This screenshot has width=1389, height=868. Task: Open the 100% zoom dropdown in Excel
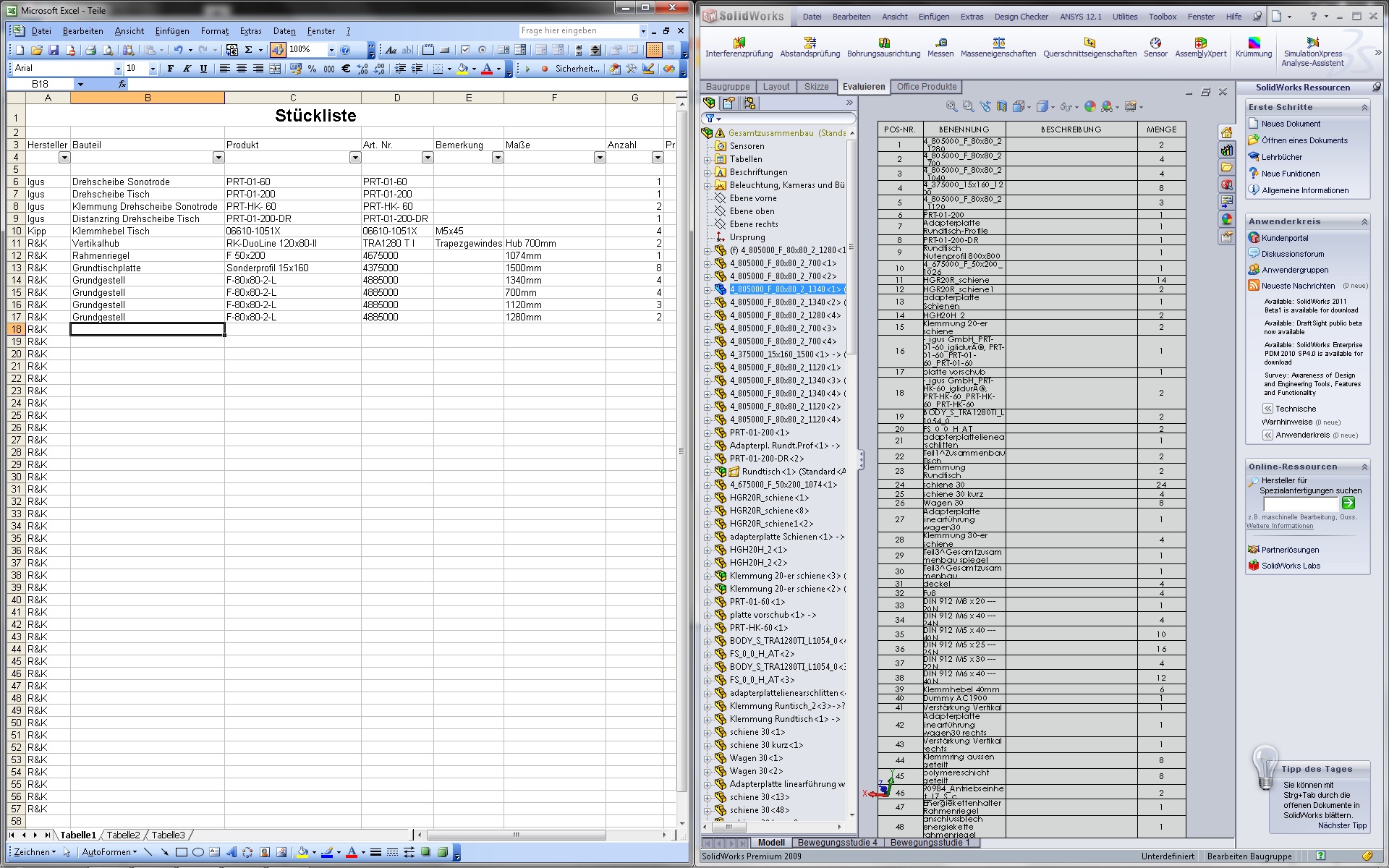tap(331, 50)
